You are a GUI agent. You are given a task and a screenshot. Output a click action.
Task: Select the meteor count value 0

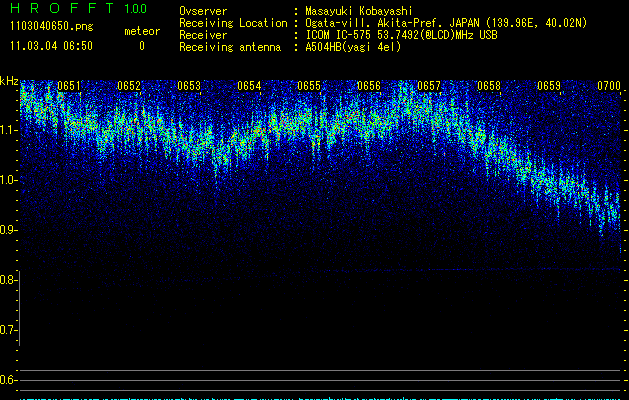click(x=141, y=46)
